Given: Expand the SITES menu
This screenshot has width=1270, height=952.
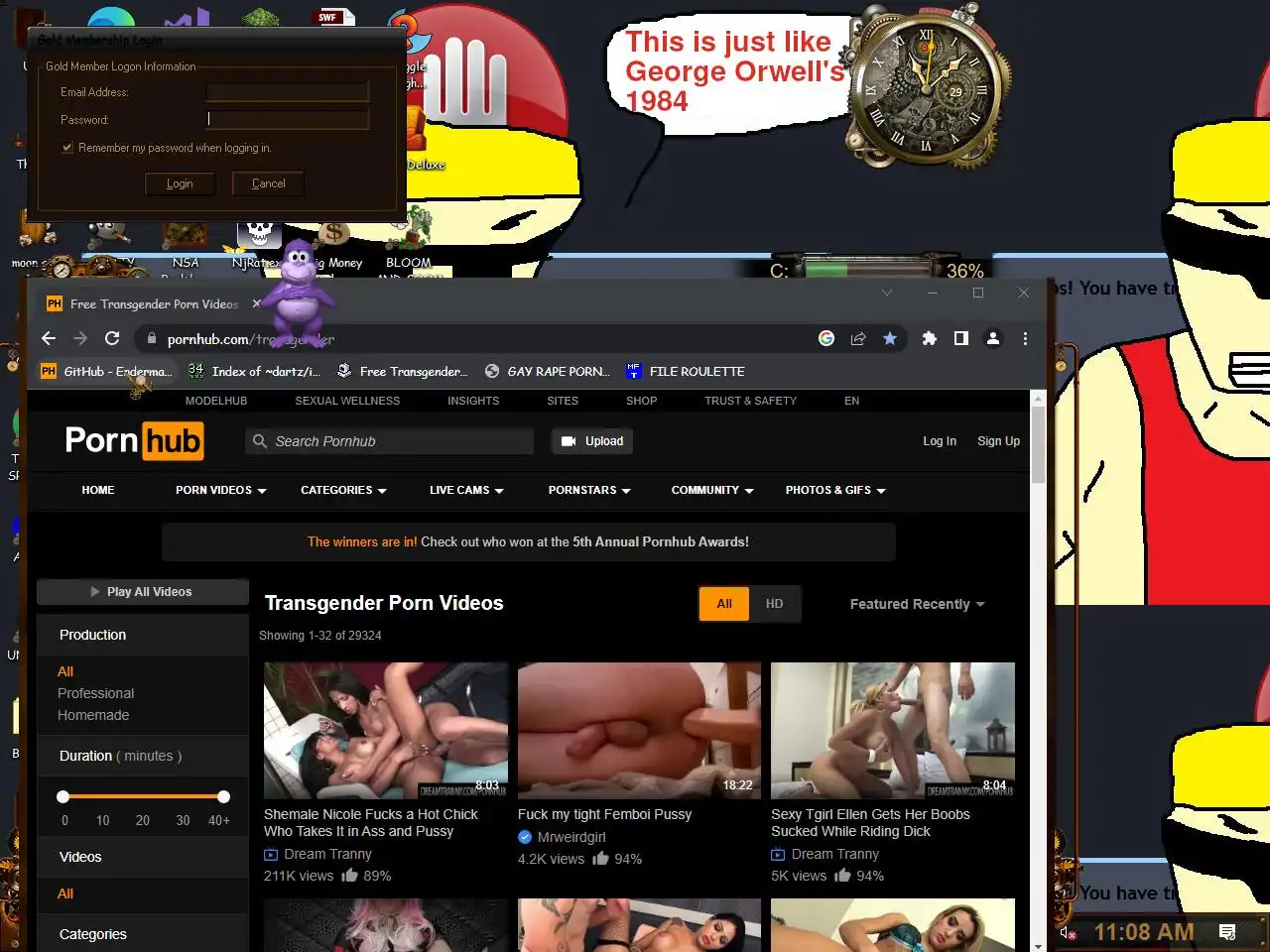Looking at the screenshot, I should (x=563, y=401).
